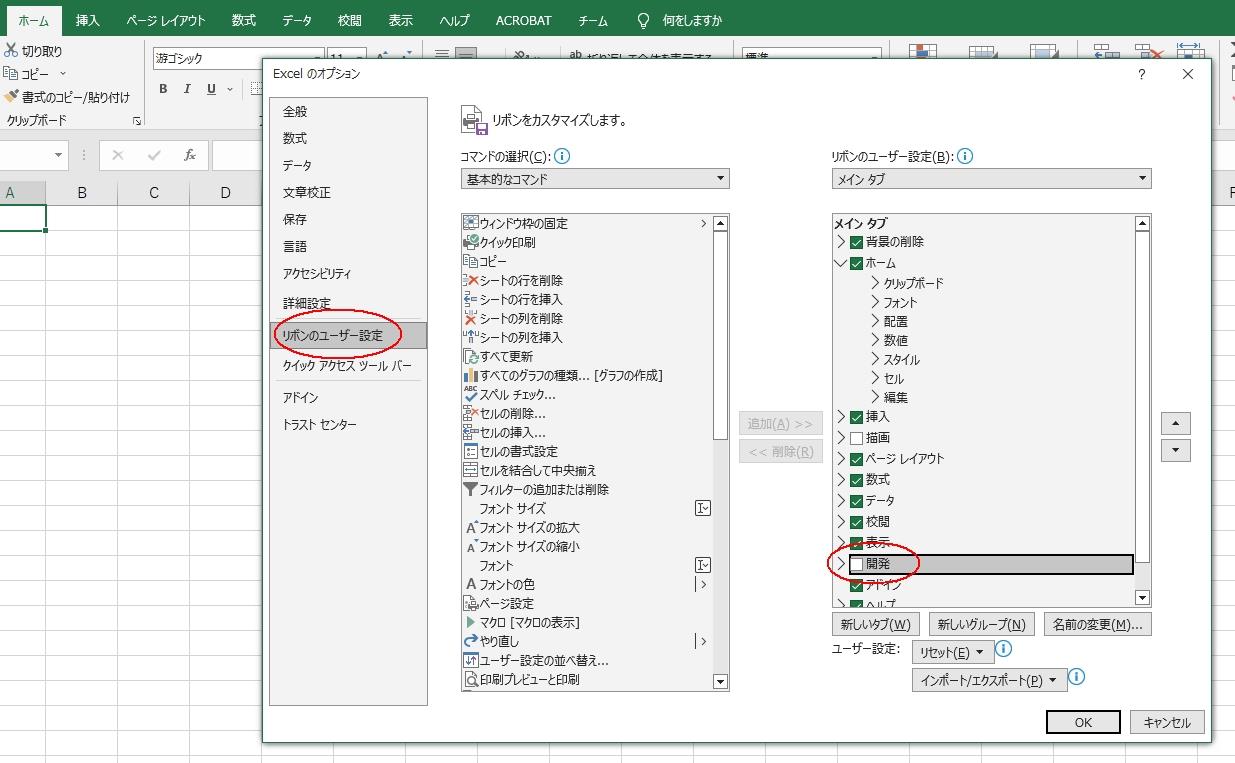
Task: Click the move up arrow button
Action: 1175,423
